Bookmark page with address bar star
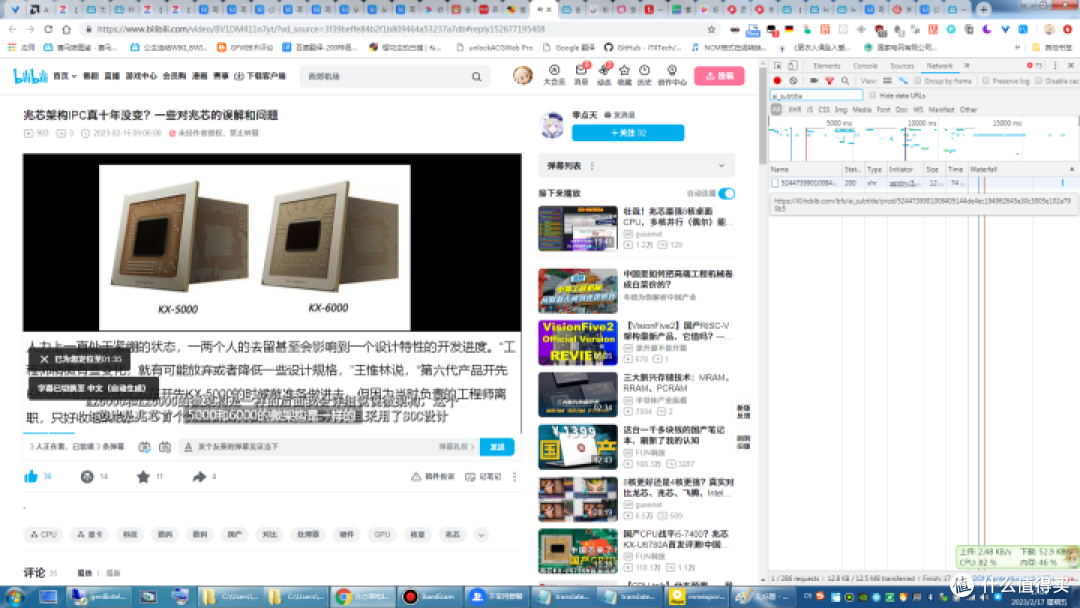Viewport: 1080px width, 608px height. [x=712, y=29]
